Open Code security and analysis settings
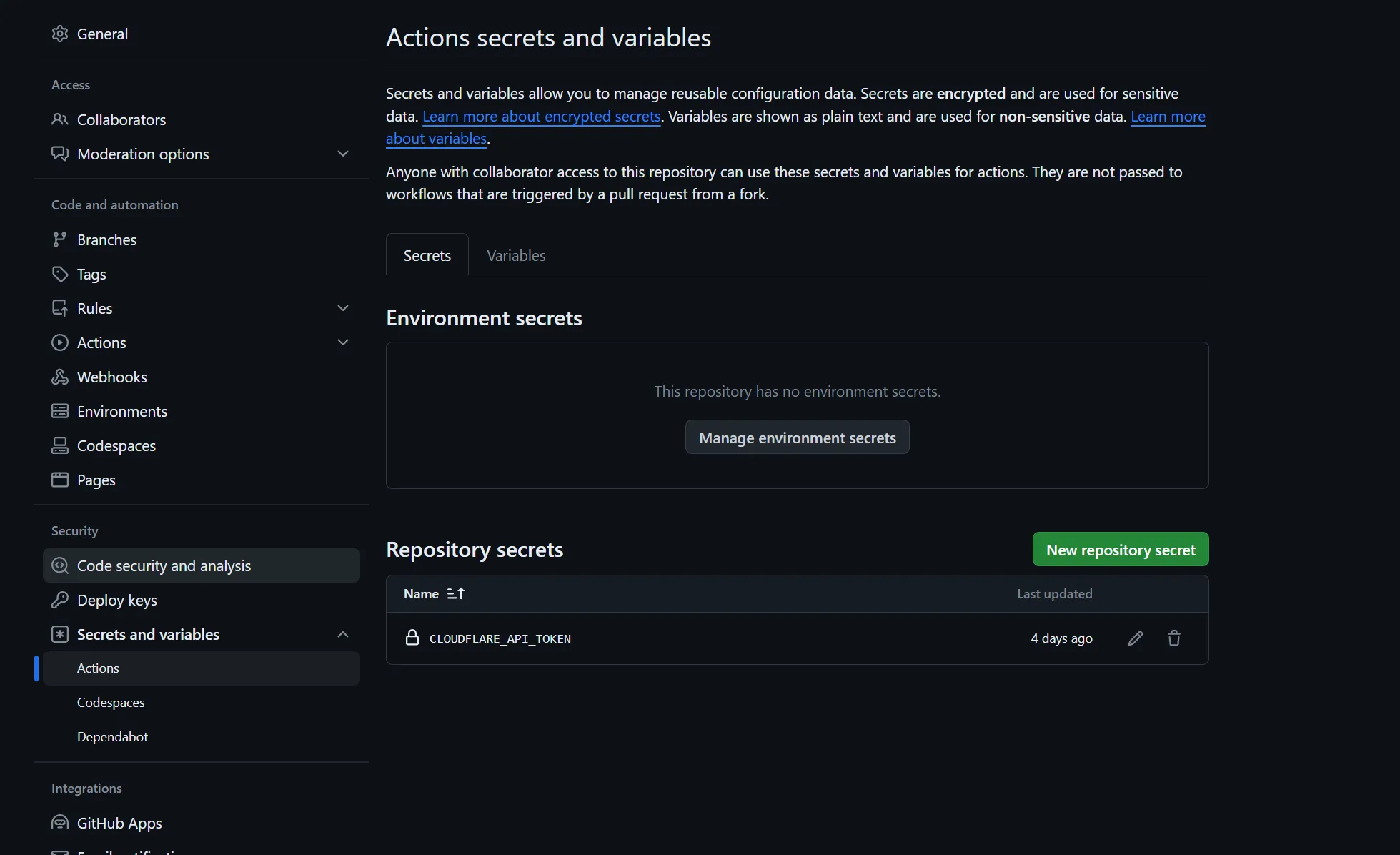The height and width of the screenshot is (855, 1400). 164,566
